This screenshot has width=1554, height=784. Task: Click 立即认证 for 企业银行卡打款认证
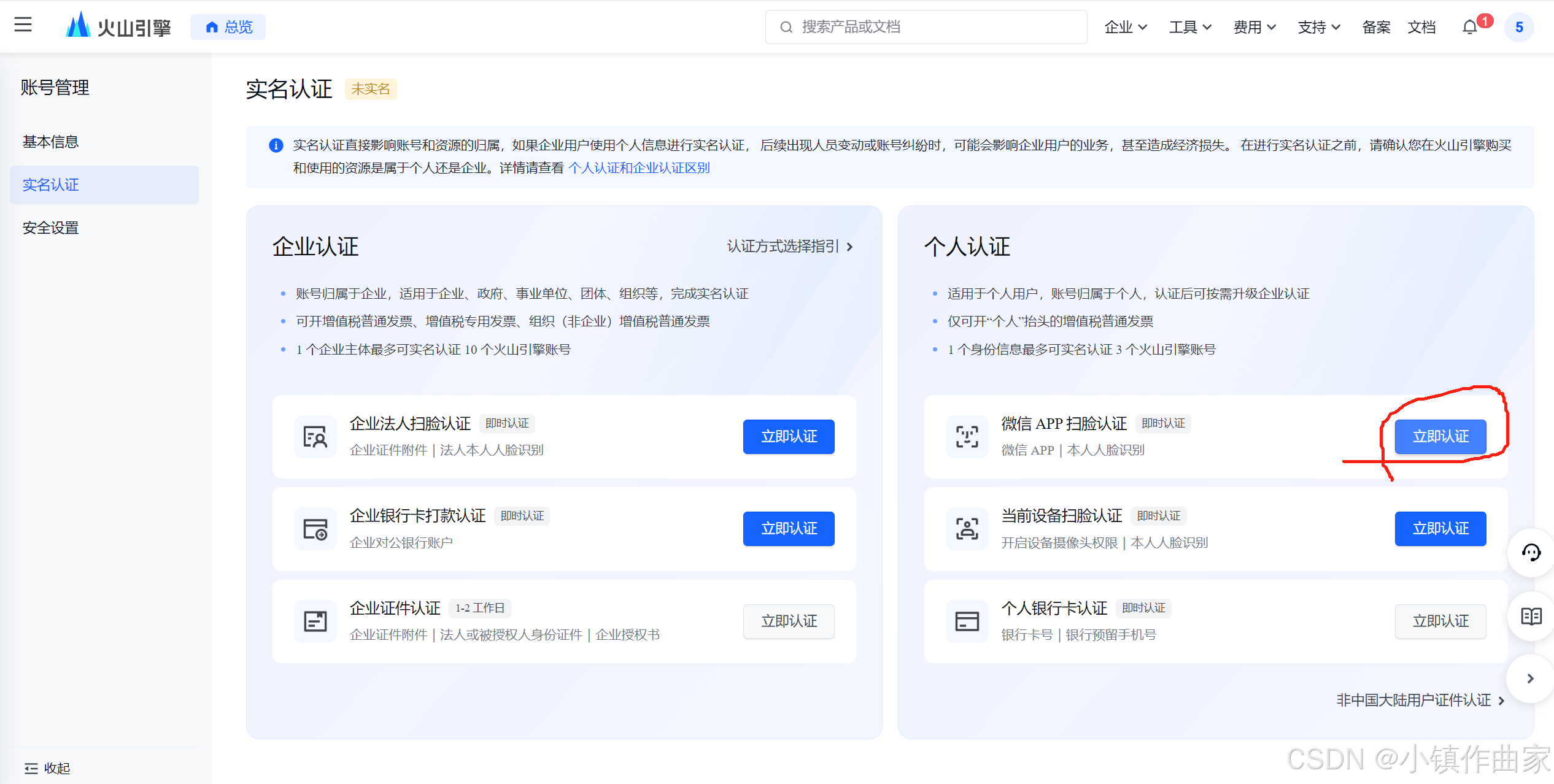pyautogui.click(x=788, y=529)
